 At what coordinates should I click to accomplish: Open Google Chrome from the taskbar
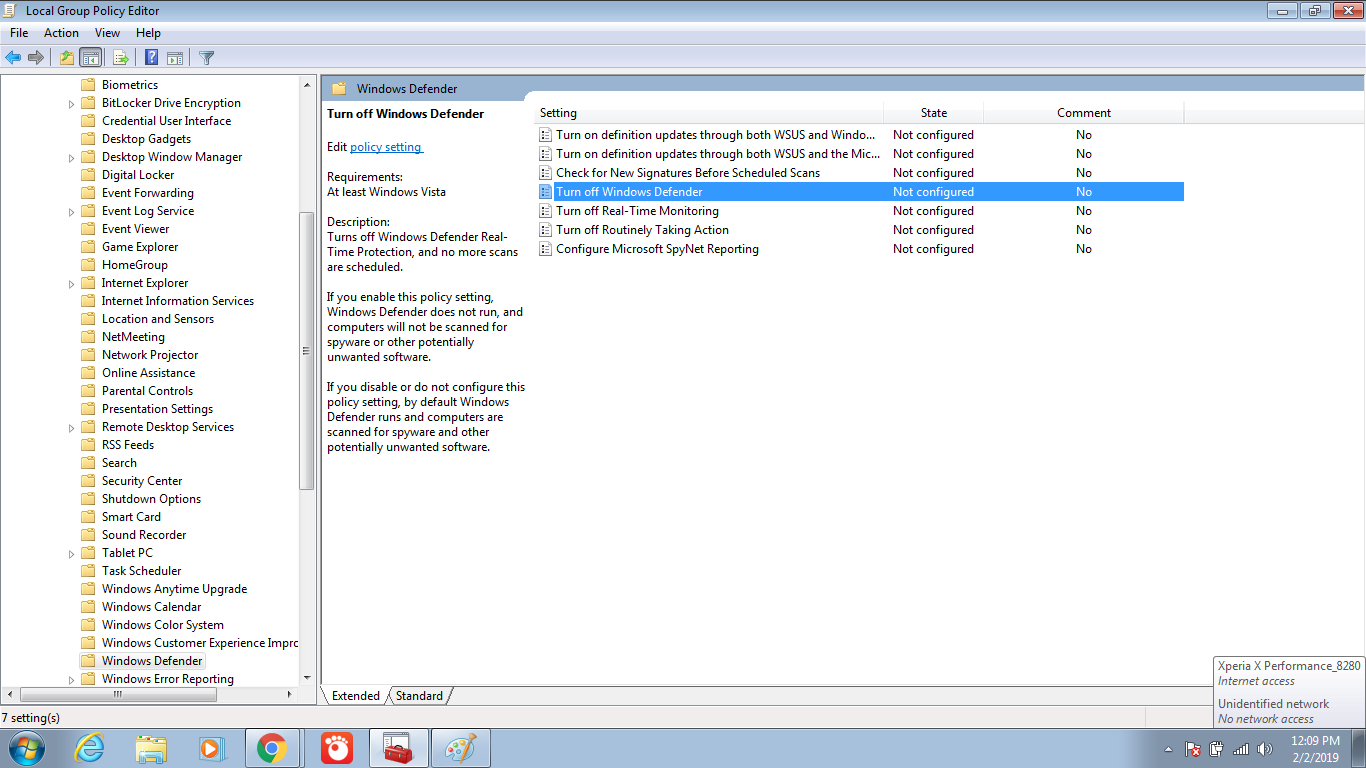pos(272,748)
